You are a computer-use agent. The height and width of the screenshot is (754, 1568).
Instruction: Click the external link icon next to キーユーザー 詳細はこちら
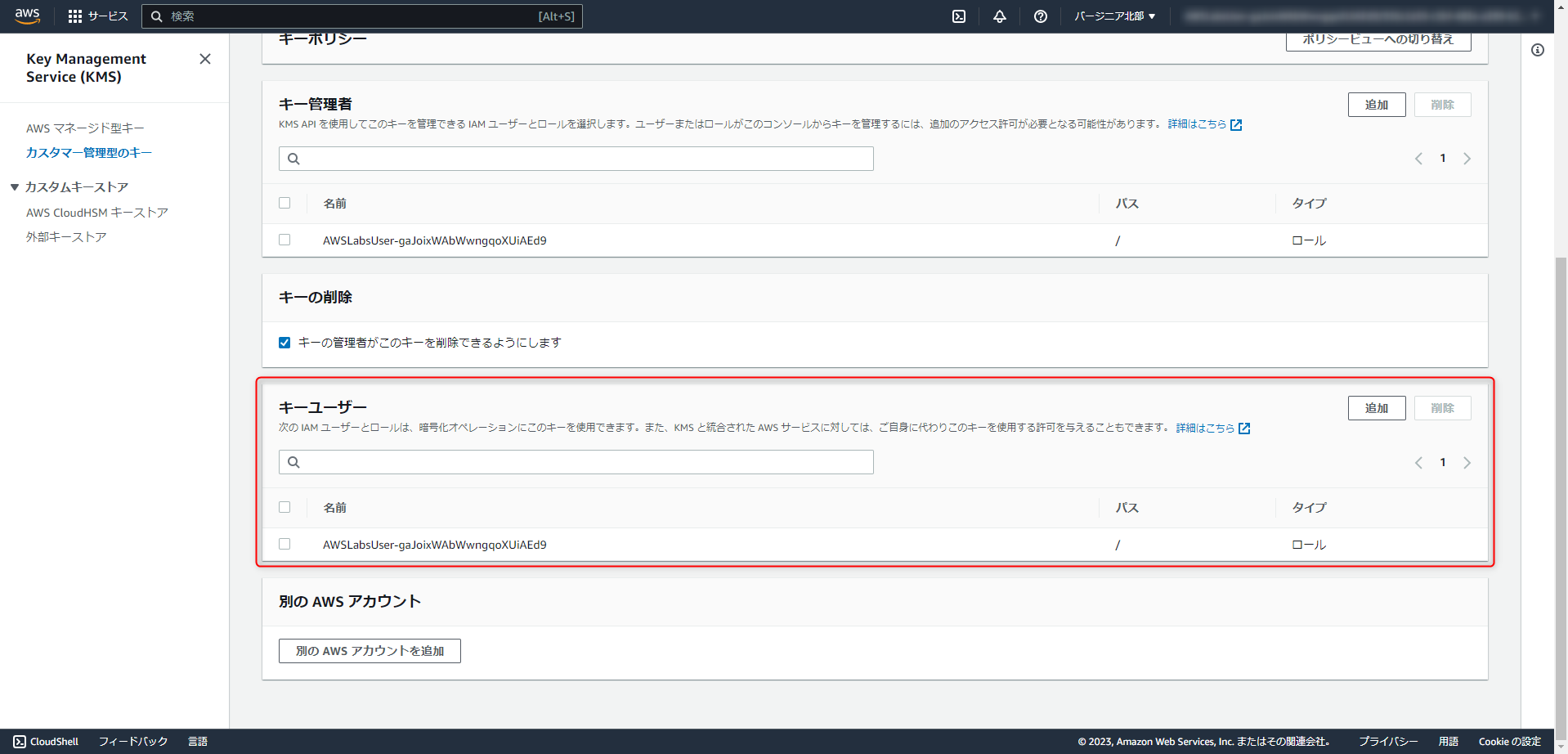(1243, 427)
